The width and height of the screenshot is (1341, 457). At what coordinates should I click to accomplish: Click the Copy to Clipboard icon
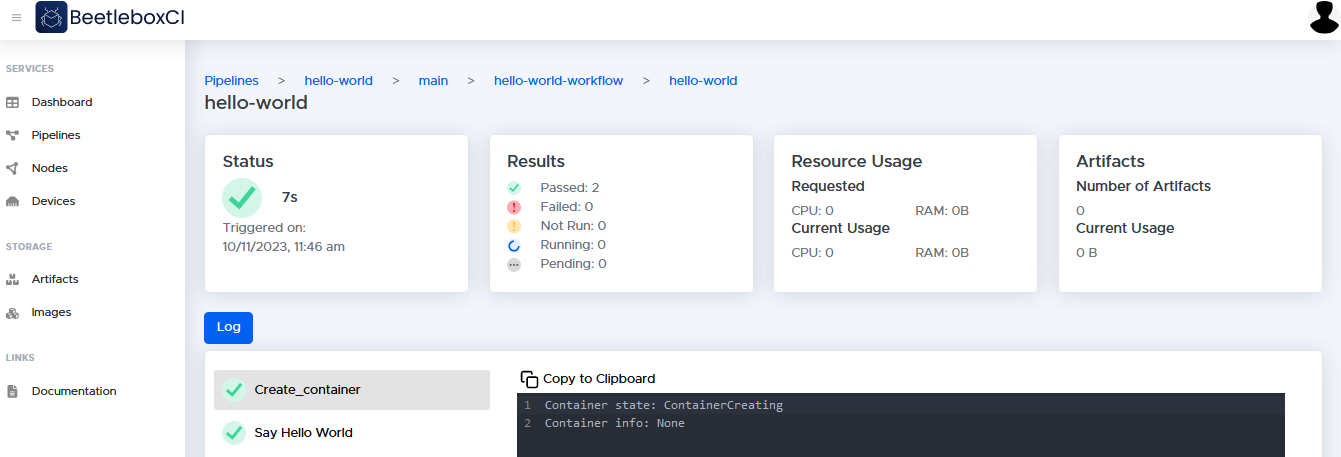(x=529, y=379)
